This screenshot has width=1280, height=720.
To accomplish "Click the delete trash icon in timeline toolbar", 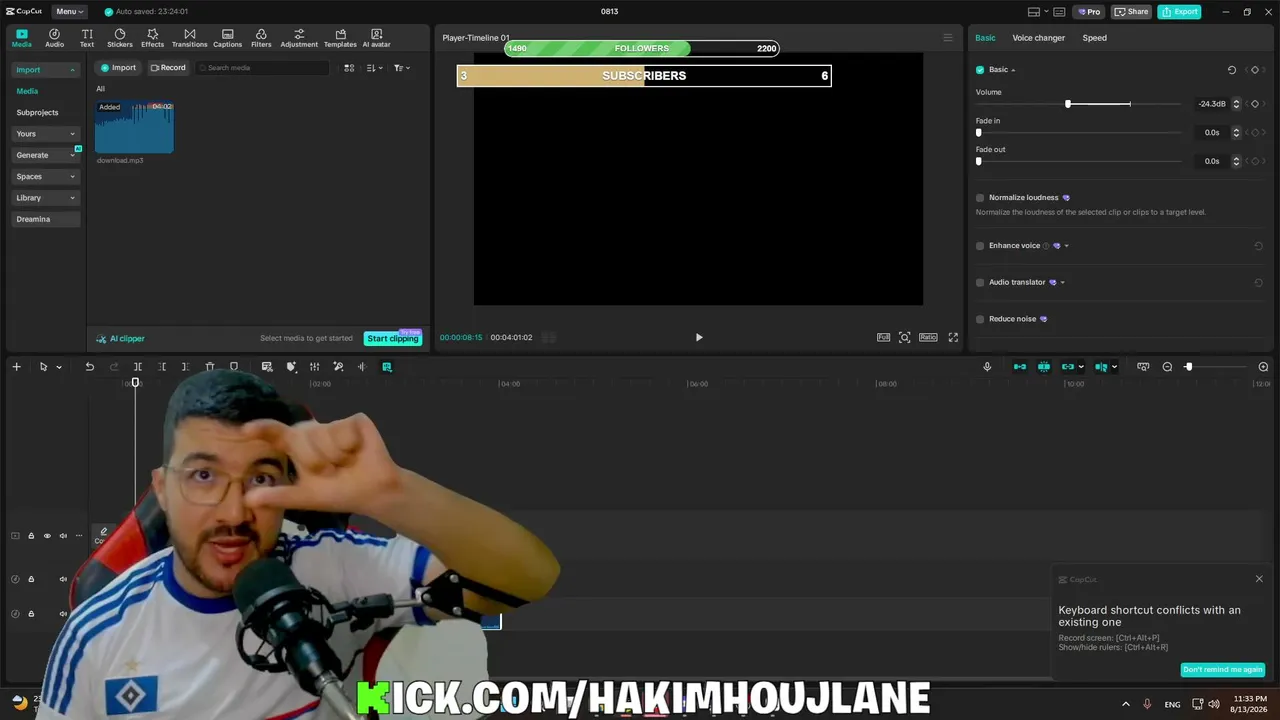I will [210, 367].
